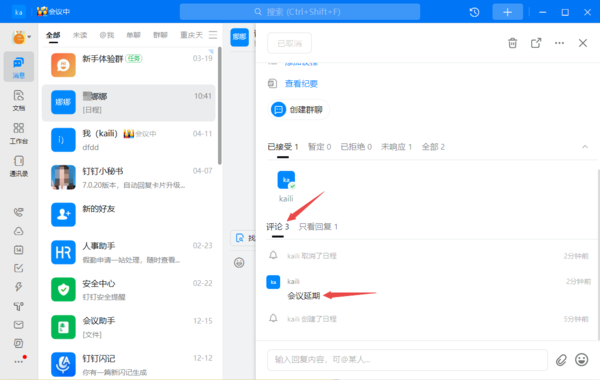Screen dimensions: 600x380
Task: Open the 钉钉闪记 conversation
Action: point(129,365)
